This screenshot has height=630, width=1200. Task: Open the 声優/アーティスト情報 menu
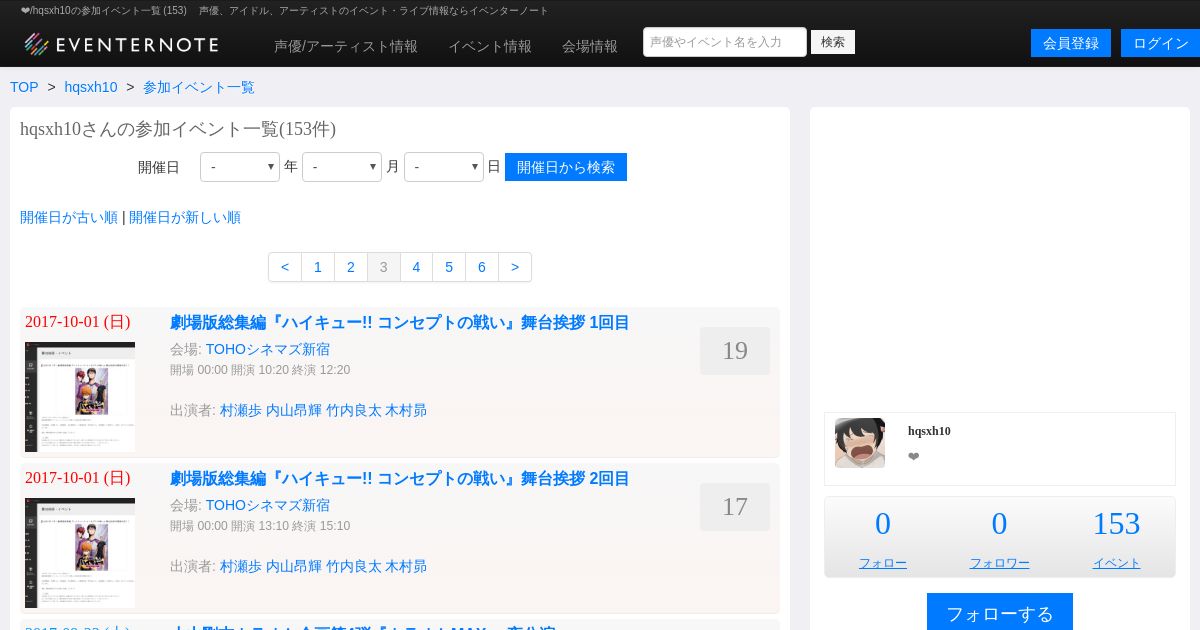coord(346,46)
